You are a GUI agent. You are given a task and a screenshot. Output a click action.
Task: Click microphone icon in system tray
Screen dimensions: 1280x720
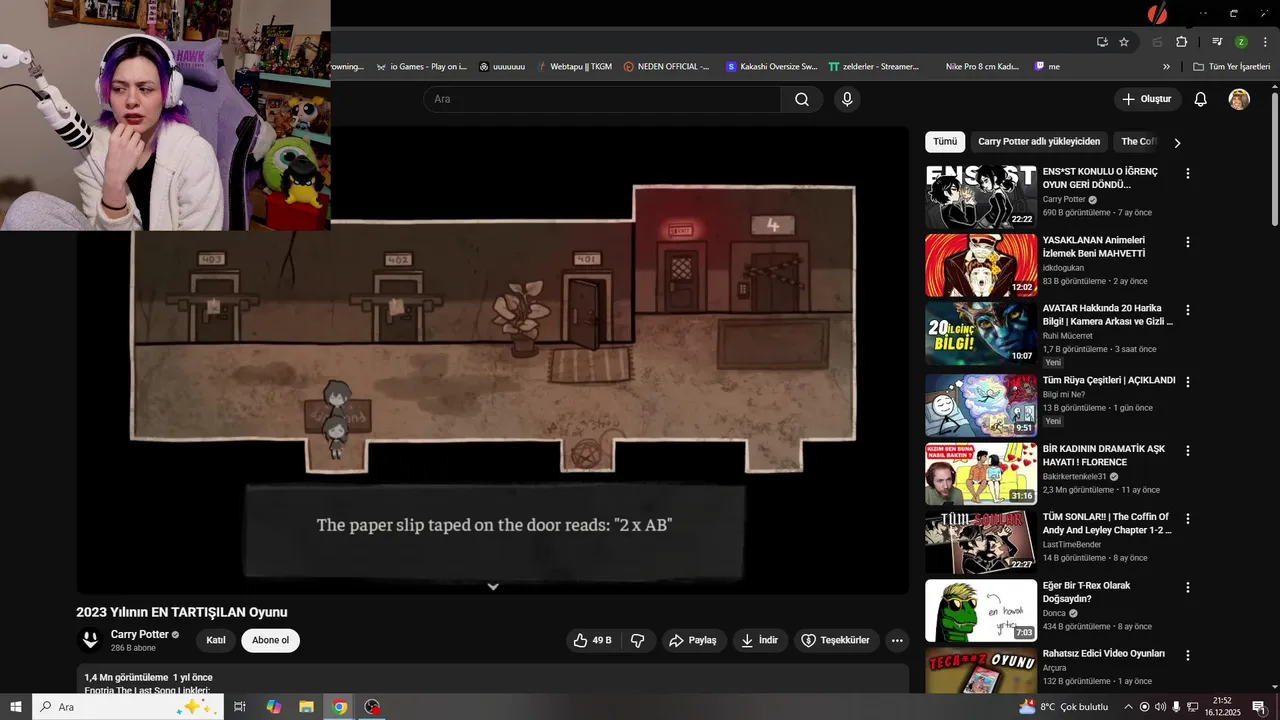[x=1176, y=707]
